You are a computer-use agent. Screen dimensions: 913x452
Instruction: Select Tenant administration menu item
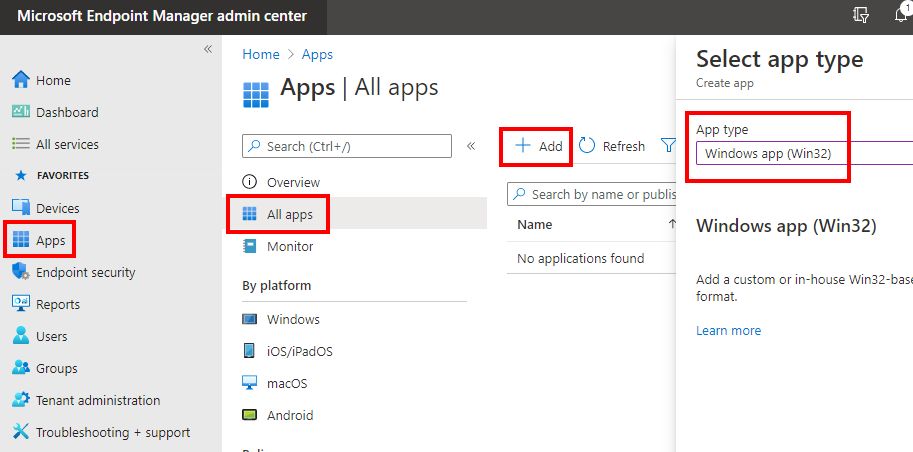click(98, 401)
